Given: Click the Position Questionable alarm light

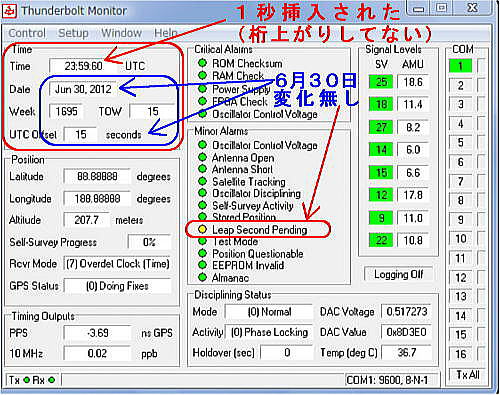Looking at the screenshot, I should (x=202, y=253).
